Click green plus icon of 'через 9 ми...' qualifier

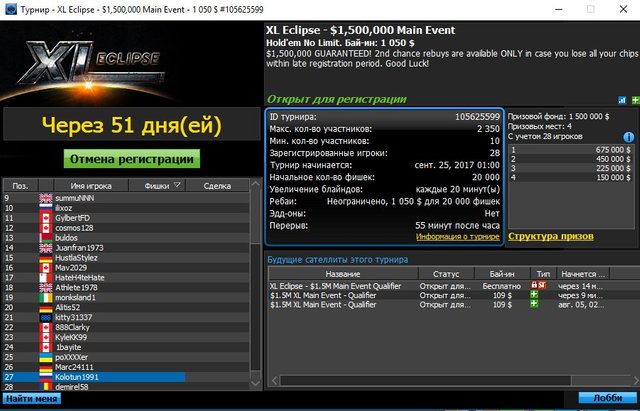click(x=534, y=295)
